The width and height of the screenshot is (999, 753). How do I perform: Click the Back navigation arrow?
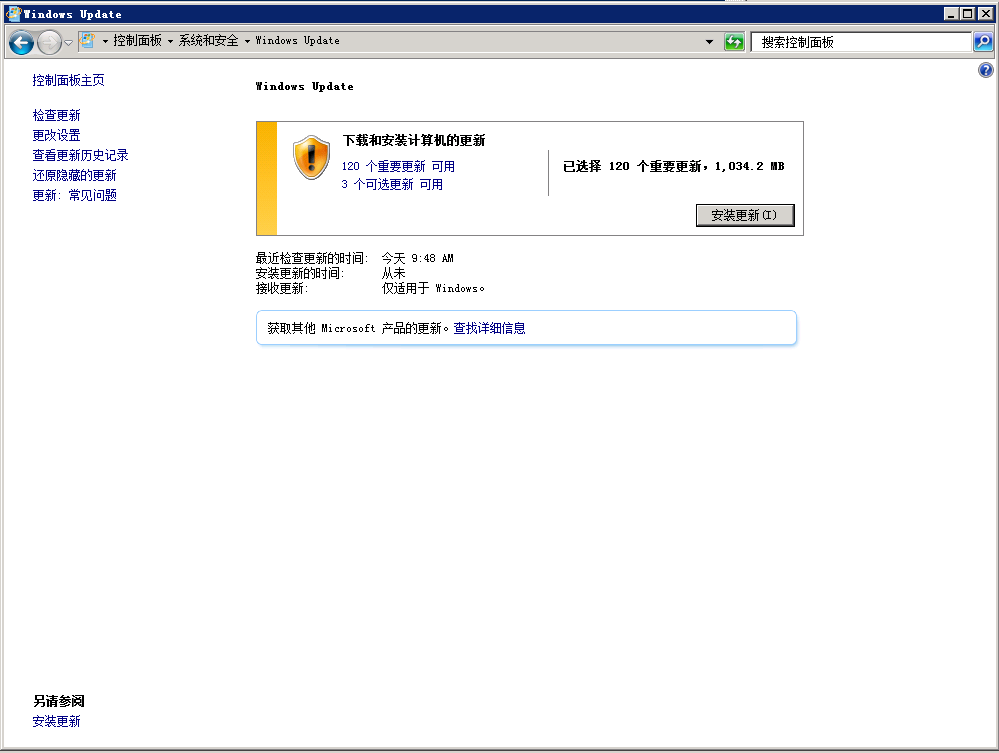coord(21,43)
